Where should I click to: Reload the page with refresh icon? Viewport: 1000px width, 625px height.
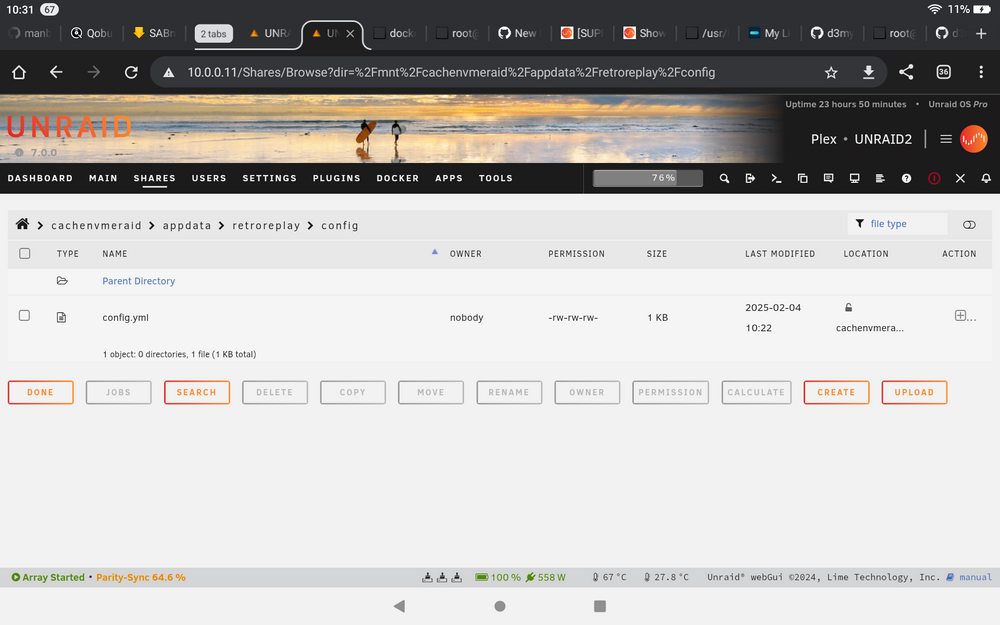point(131,72)
